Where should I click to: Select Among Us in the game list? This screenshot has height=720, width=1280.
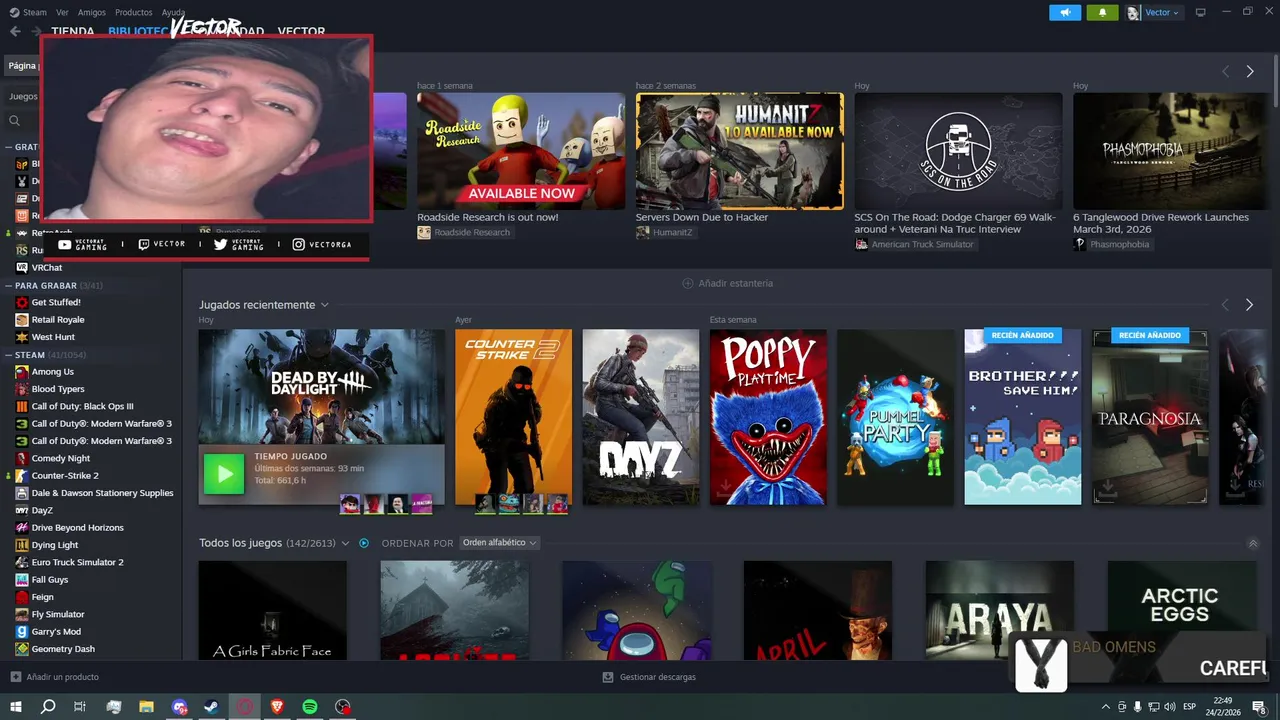click(x=53, y=371)
